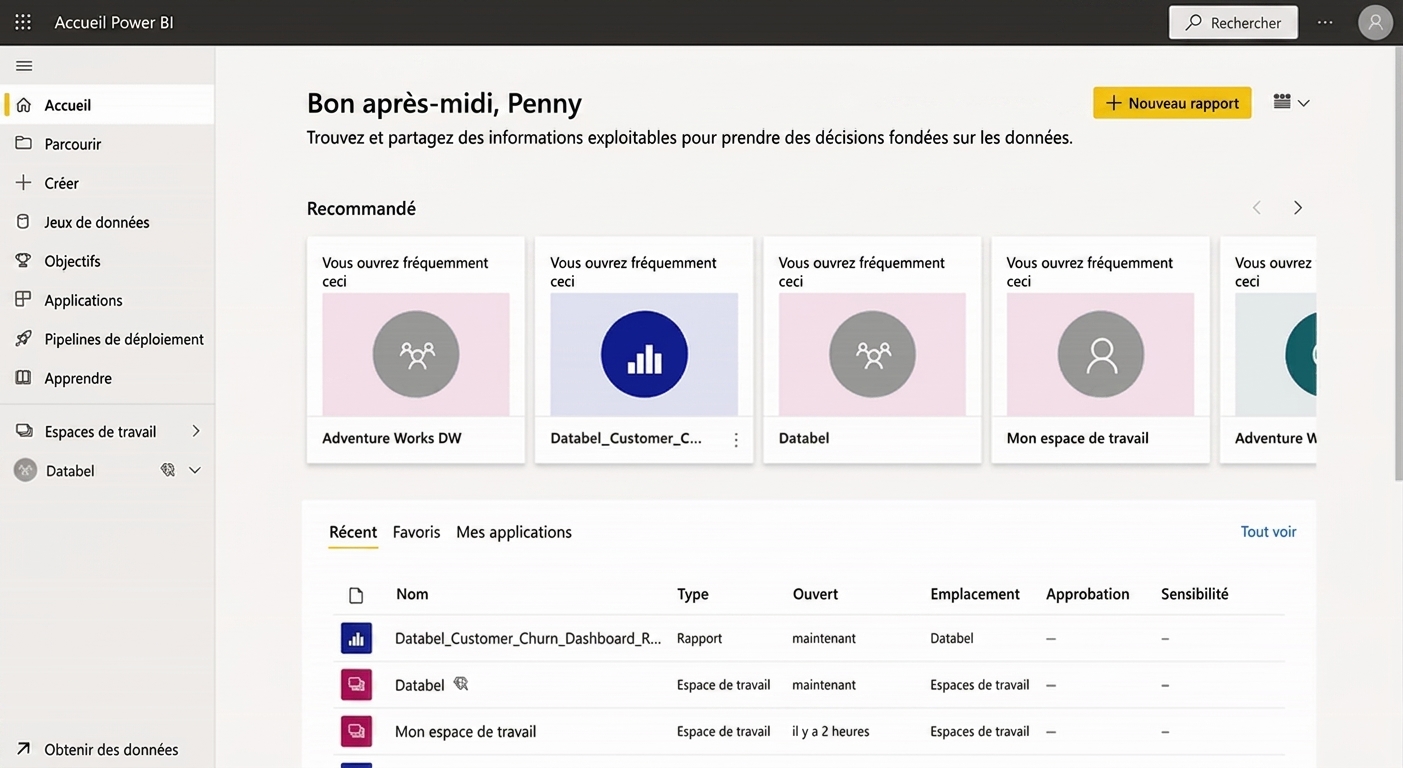Click the report icon for Databel_Customer_Churn_Dashboard row
This screenshot has height=768, width=1403.
[356, 638]
